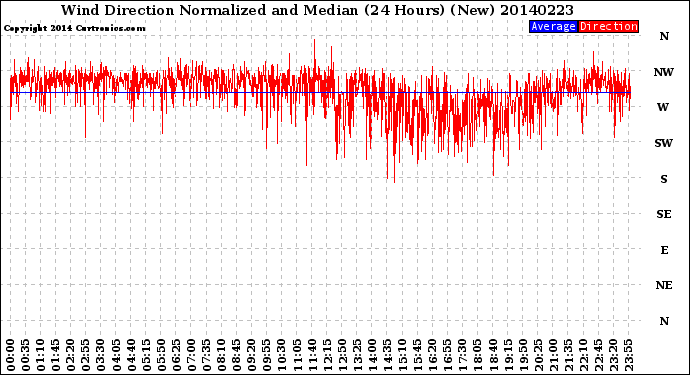Image resolution: width=690 pixels, height=375 pixels.
Task: Click the 04:40 time label
Action: point(131,355)
